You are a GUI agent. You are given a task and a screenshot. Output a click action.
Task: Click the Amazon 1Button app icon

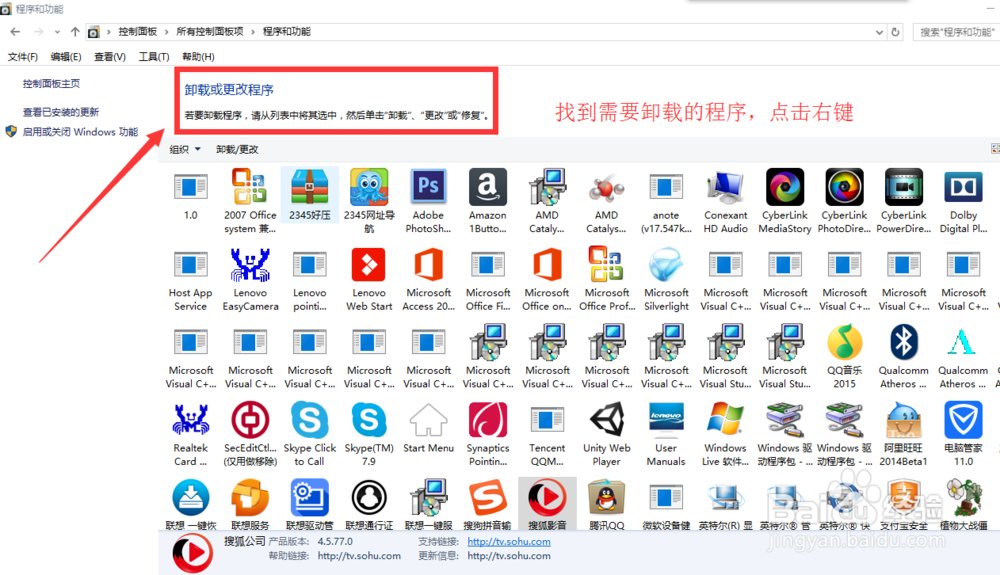click(487, 201)
